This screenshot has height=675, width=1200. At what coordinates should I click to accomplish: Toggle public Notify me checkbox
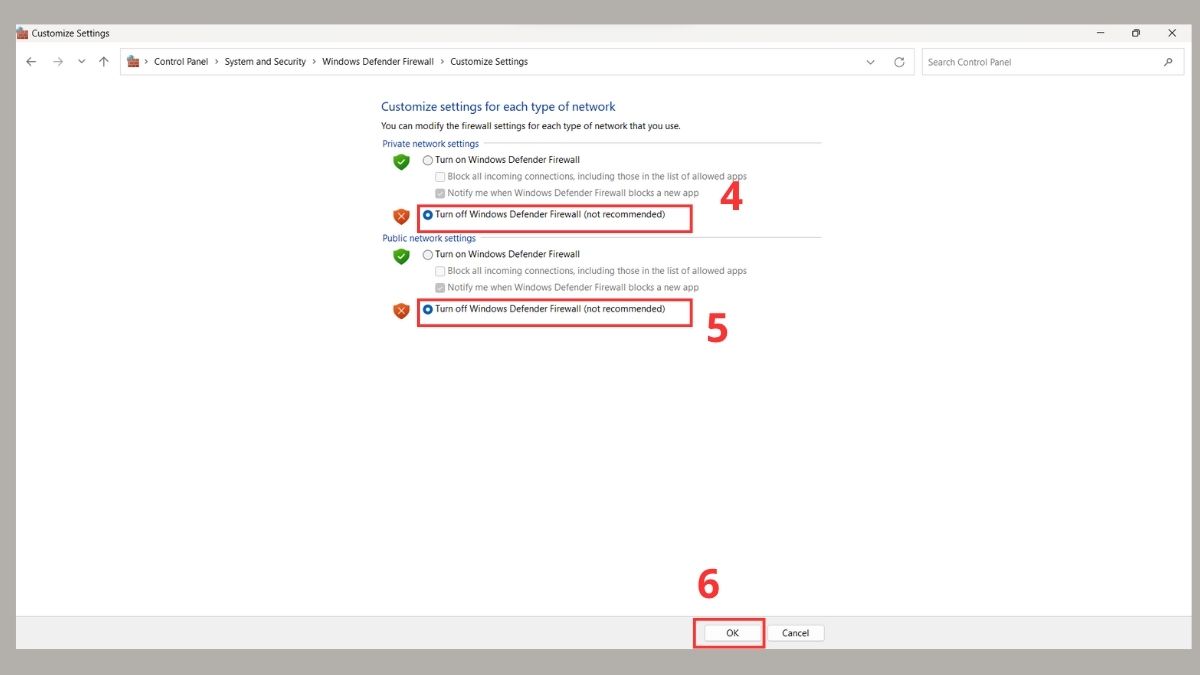pos(440,287)
